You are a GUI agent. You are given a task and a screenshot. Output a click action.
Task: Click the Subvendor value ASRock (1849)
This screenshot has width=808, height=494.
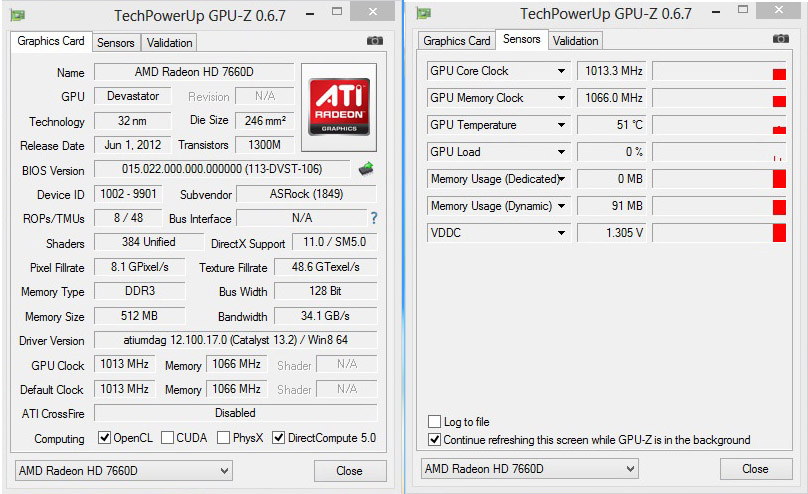click(307, 194)
